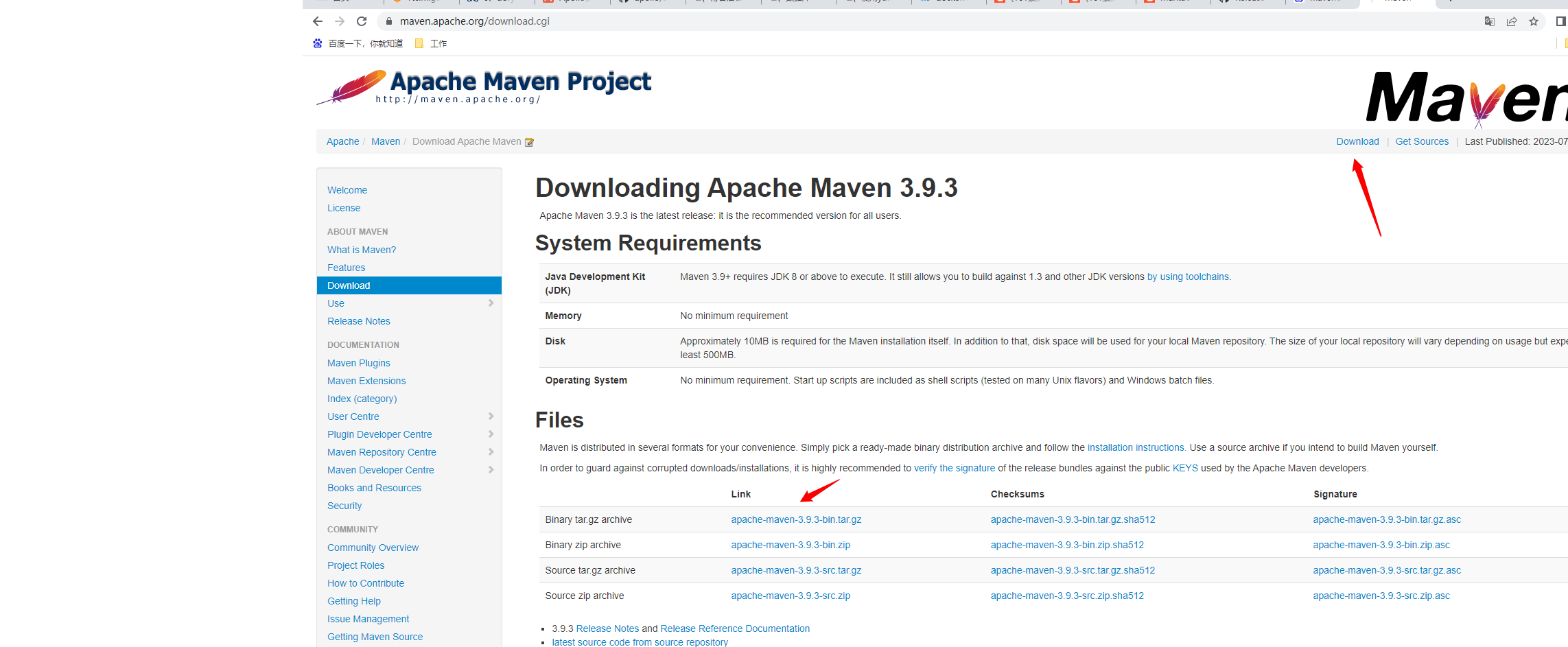
Task: Click the Baidu bookmark paw icon
Action: pyautogui.click(x=318, y=43)
